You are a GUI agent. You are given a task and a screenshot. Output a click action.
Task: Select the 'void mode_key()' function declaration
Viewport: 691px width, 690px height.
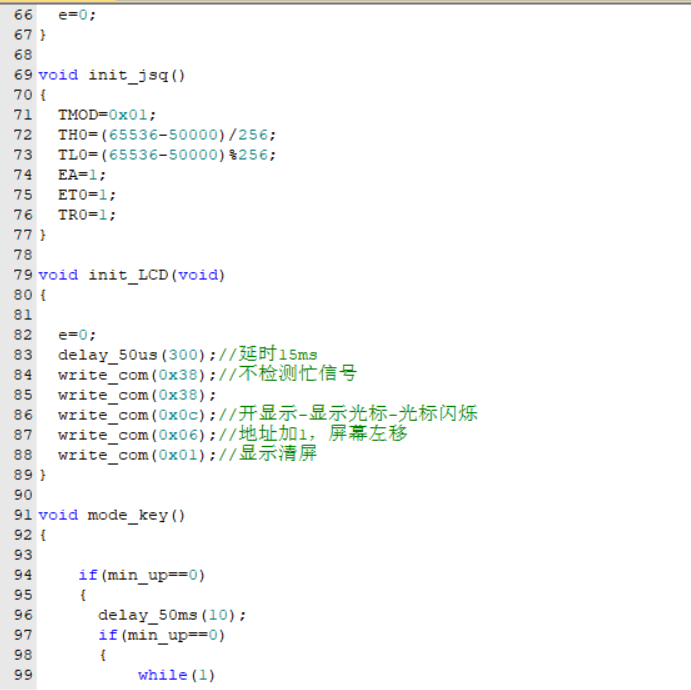[111, 515]
